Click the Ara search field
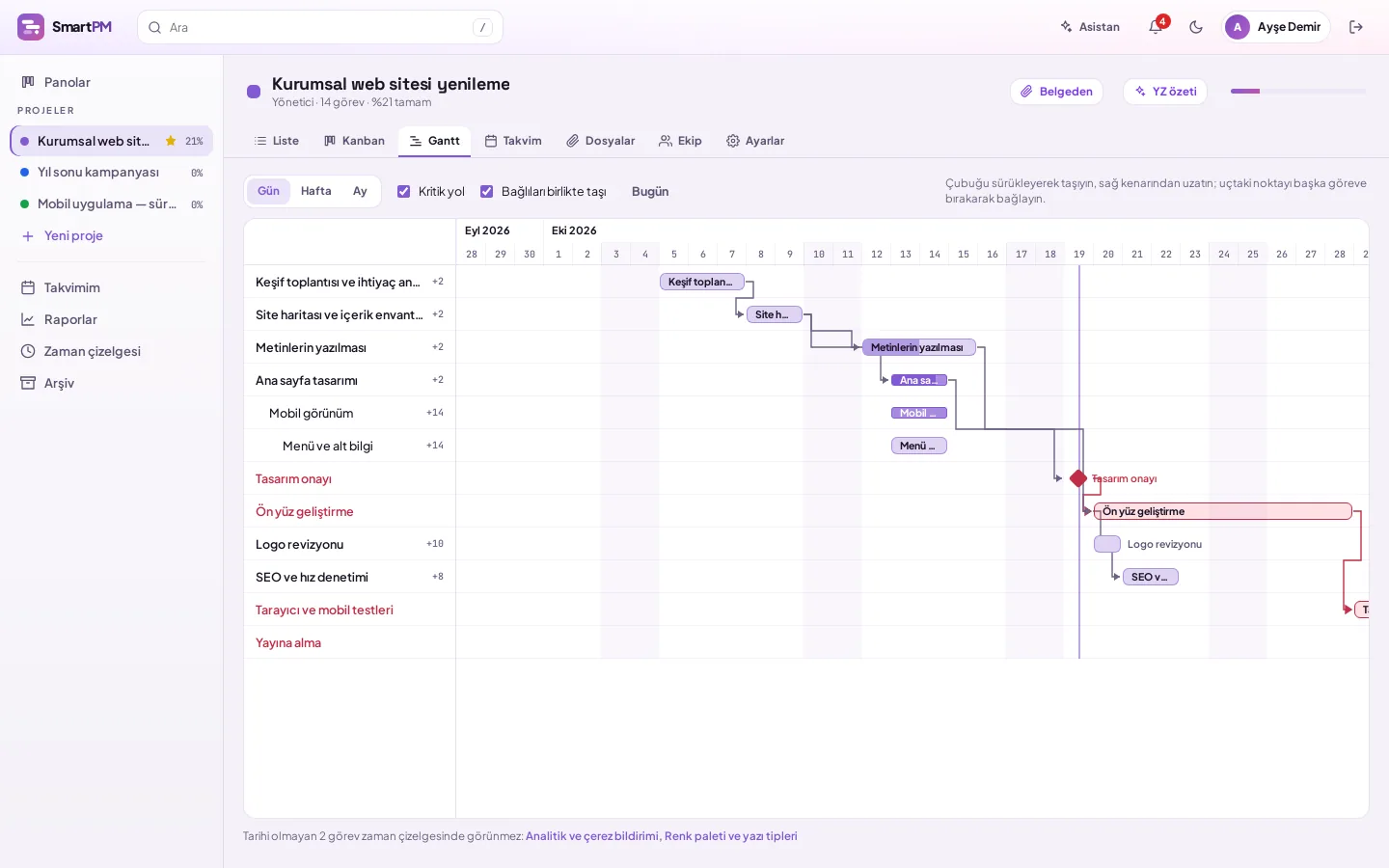1389x868 pixels. point(320,27)
